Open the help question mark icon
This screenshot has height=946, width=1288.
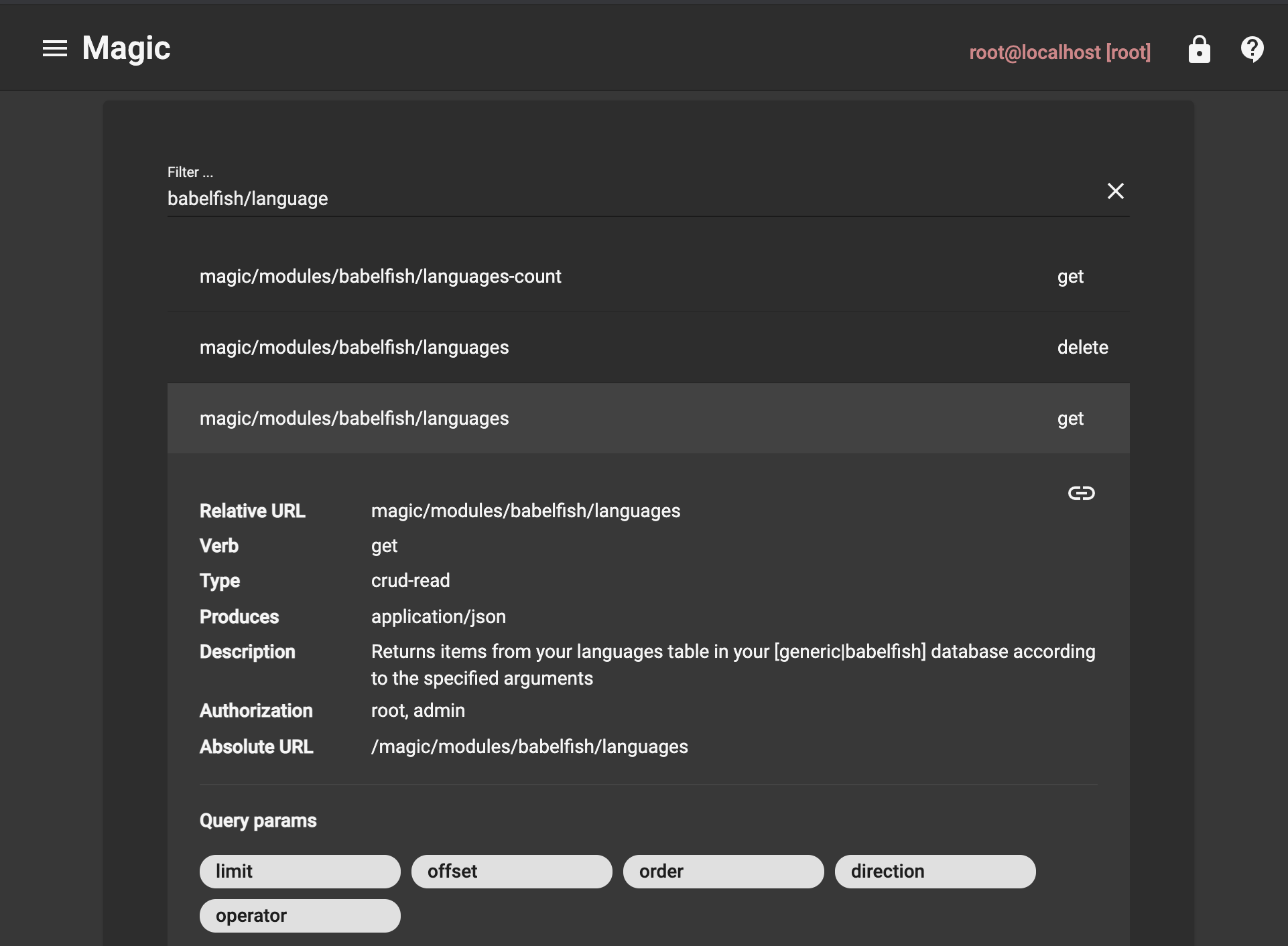click(x=1252, y=50)
